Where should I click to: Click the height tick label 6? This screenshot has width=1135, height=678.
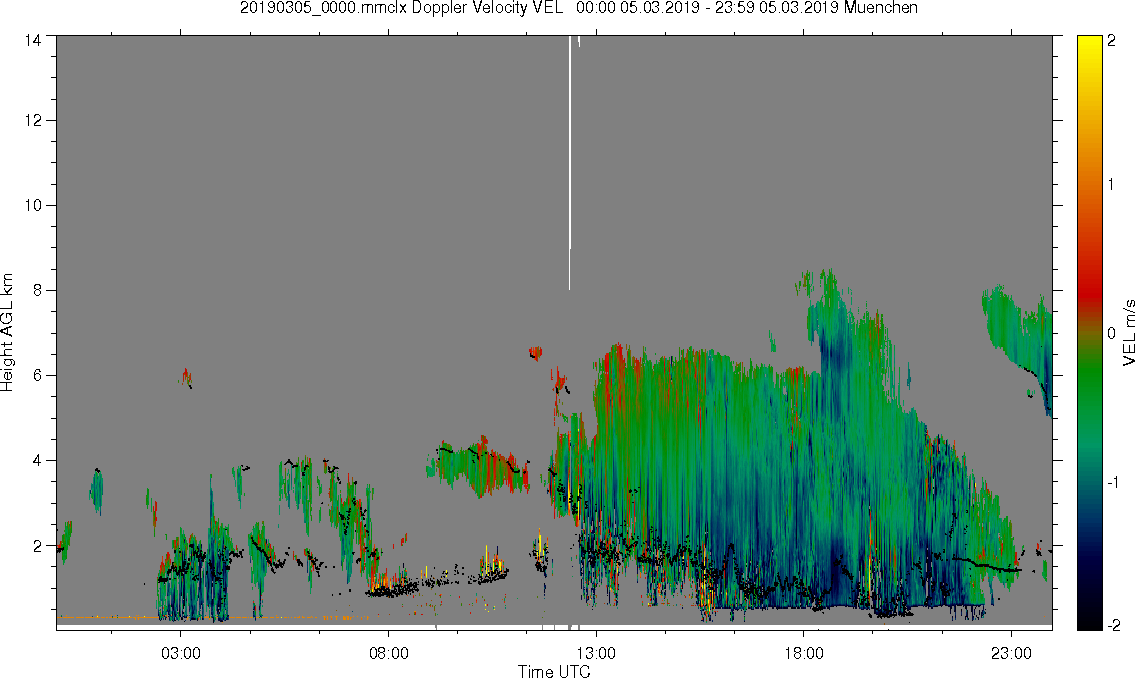click(x=36, y=376)
